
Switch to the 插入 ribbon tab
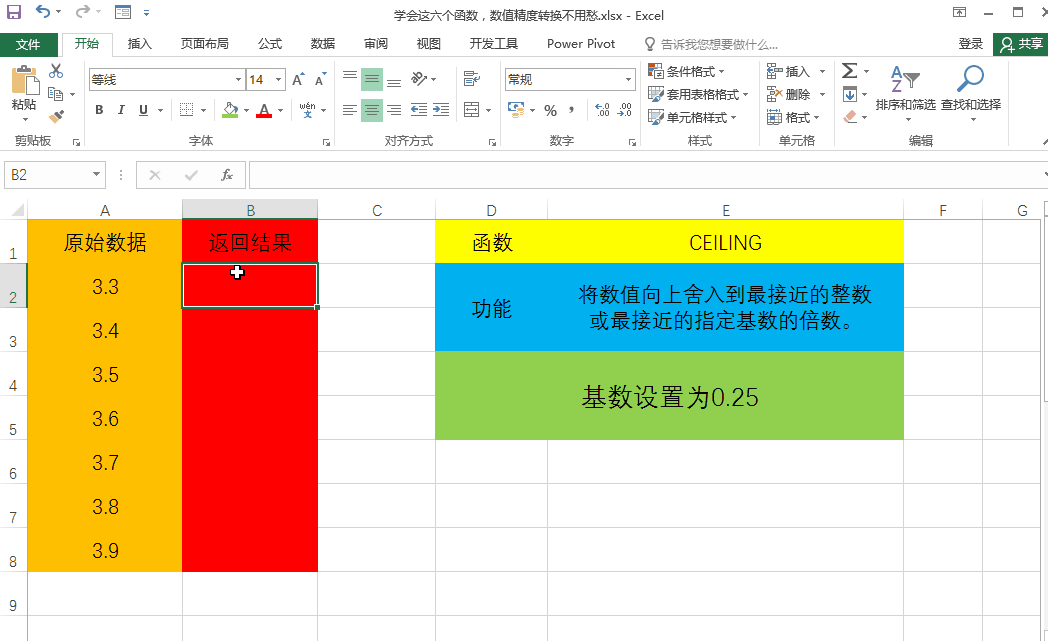click(x=140, y=44)
